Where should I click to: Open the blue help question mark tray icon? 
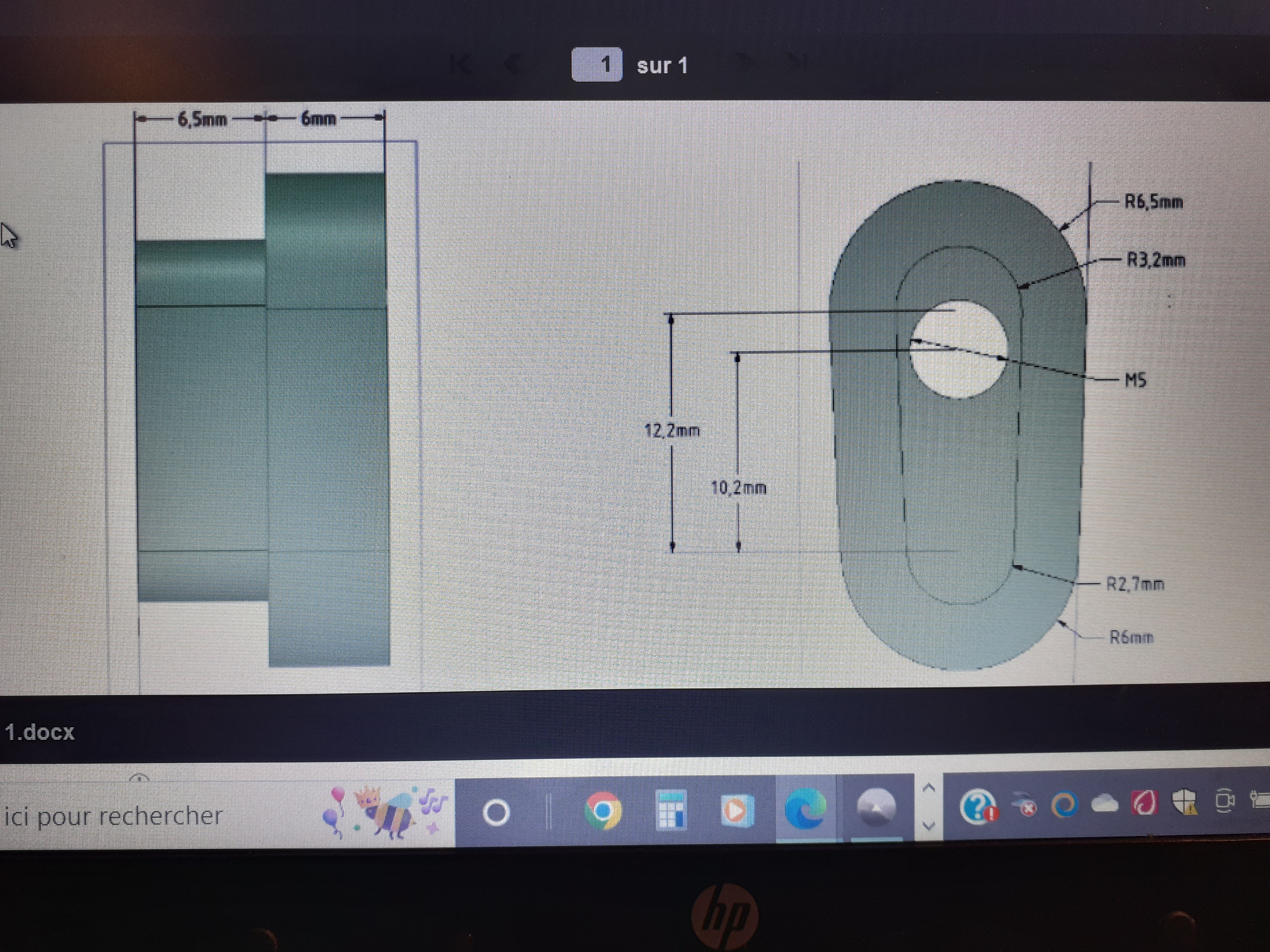[979, 806]
